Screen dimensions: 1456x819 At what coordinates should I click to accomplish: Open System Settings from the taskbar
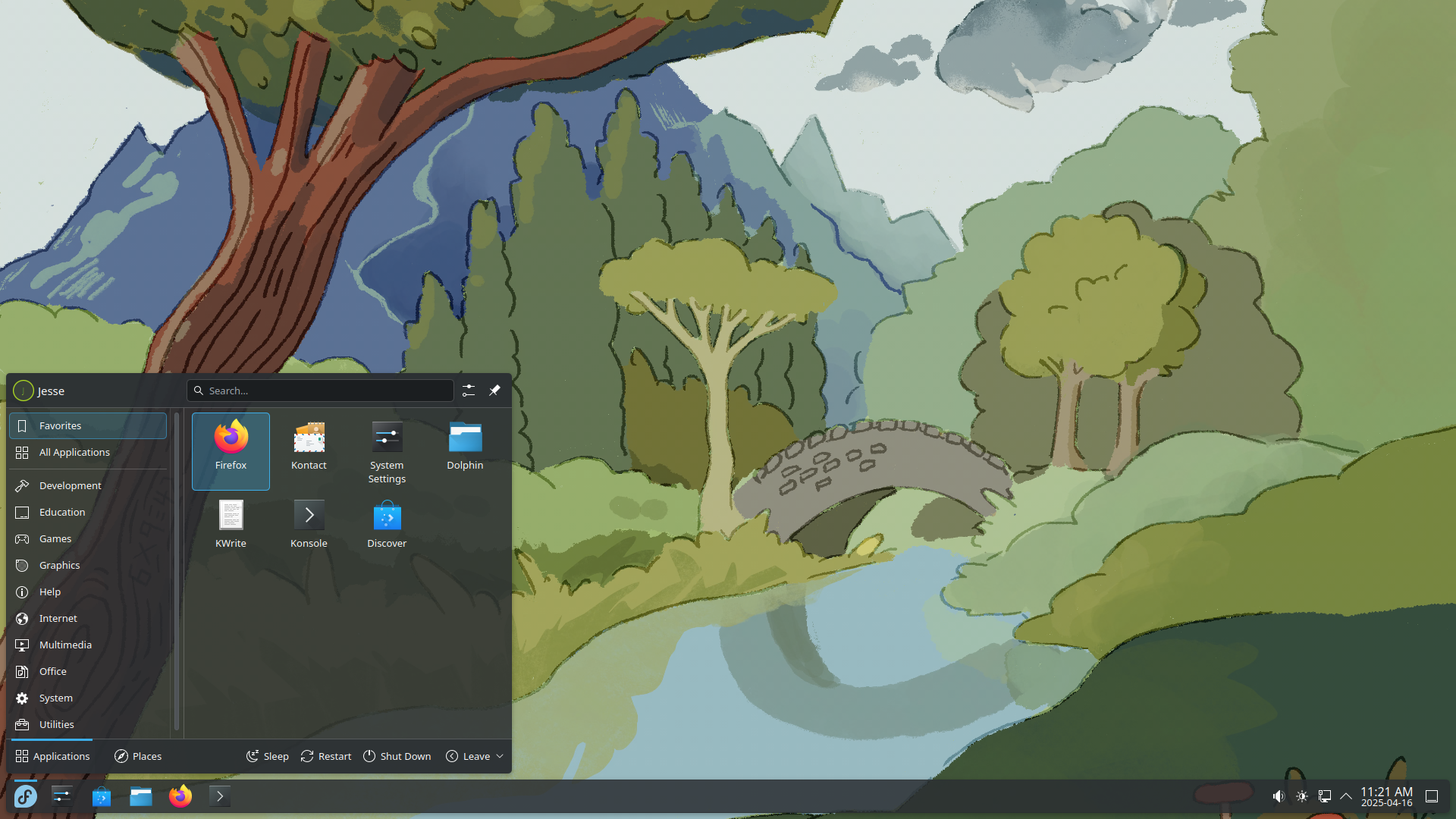click(x=61, y=796)
